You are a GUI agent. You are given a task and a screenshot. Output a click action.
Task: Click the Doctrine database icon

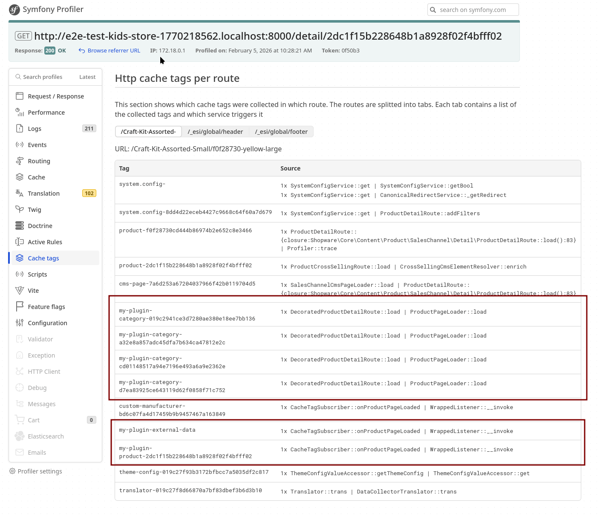pos(20,225)
